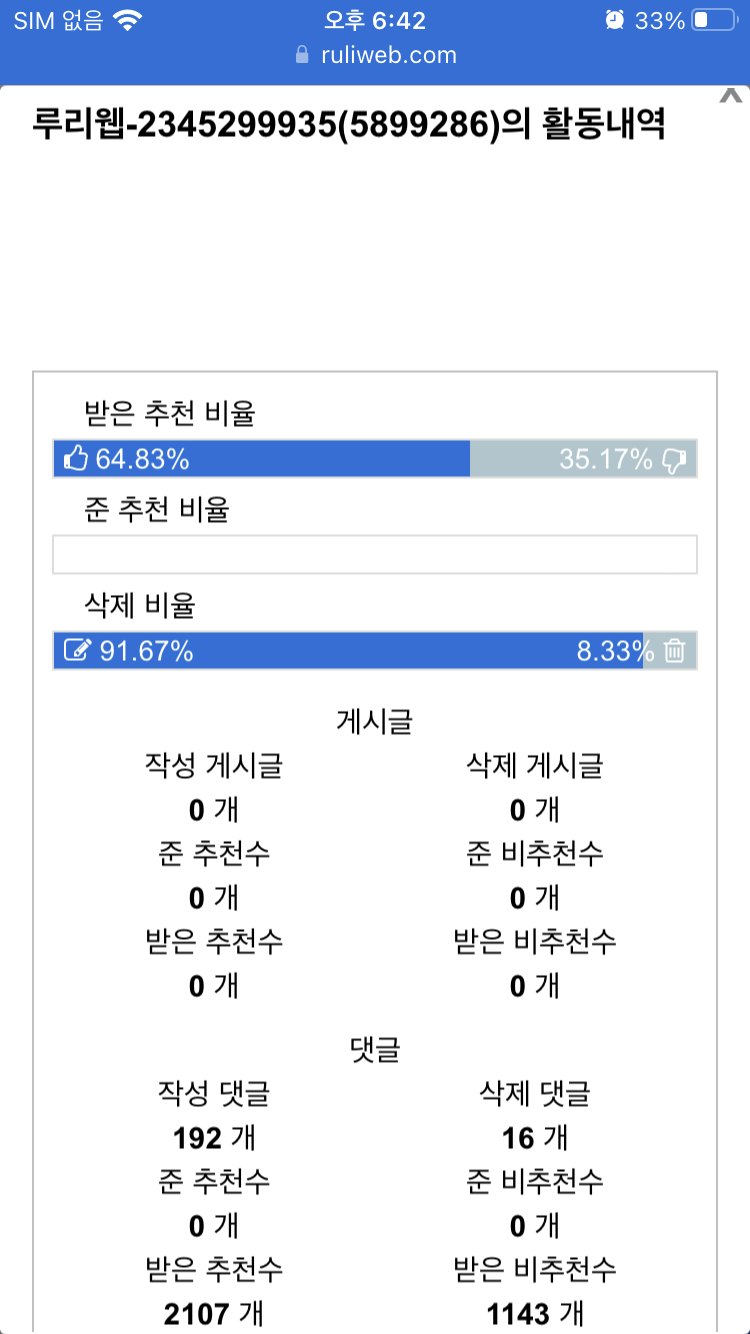Tap the battery icon in status bar

714,20
